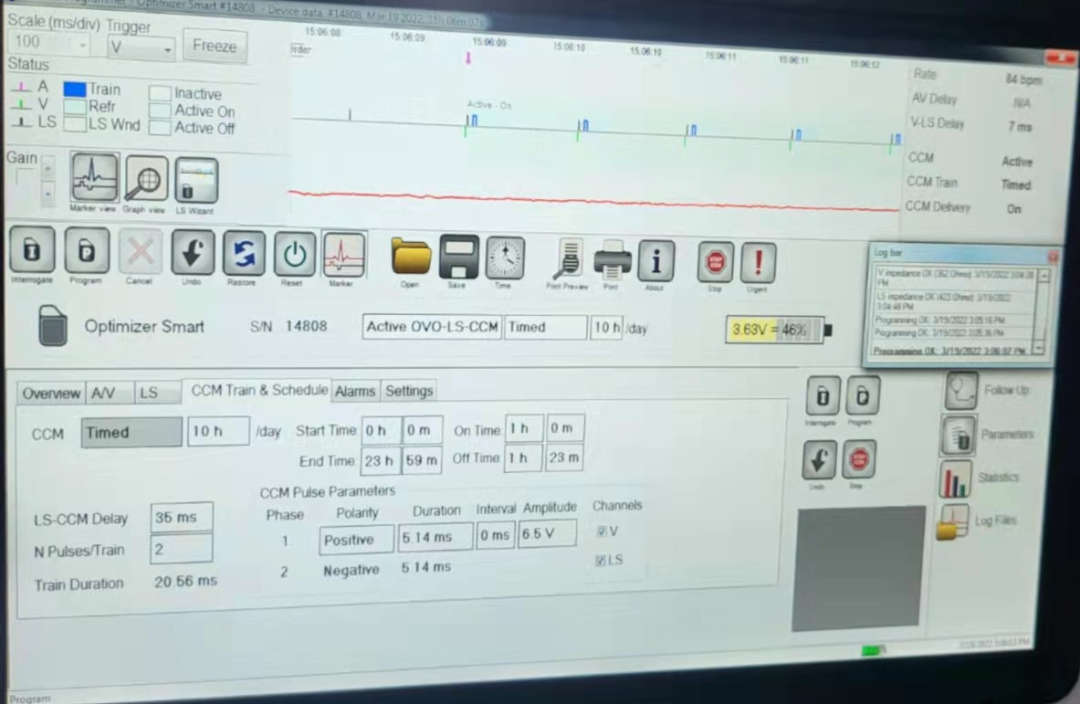
Task: Click the Follow Up sidebar button
Action: click(961, 390)
